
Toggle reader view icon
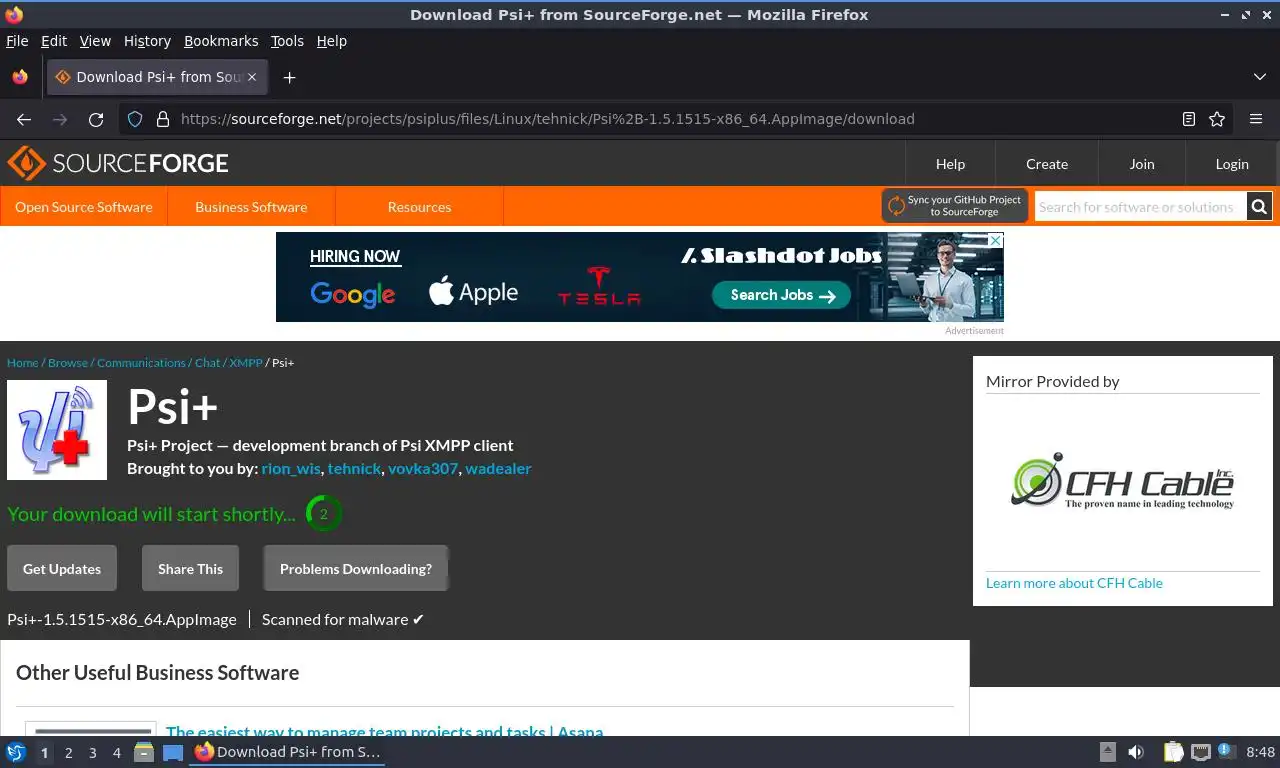1189,119
